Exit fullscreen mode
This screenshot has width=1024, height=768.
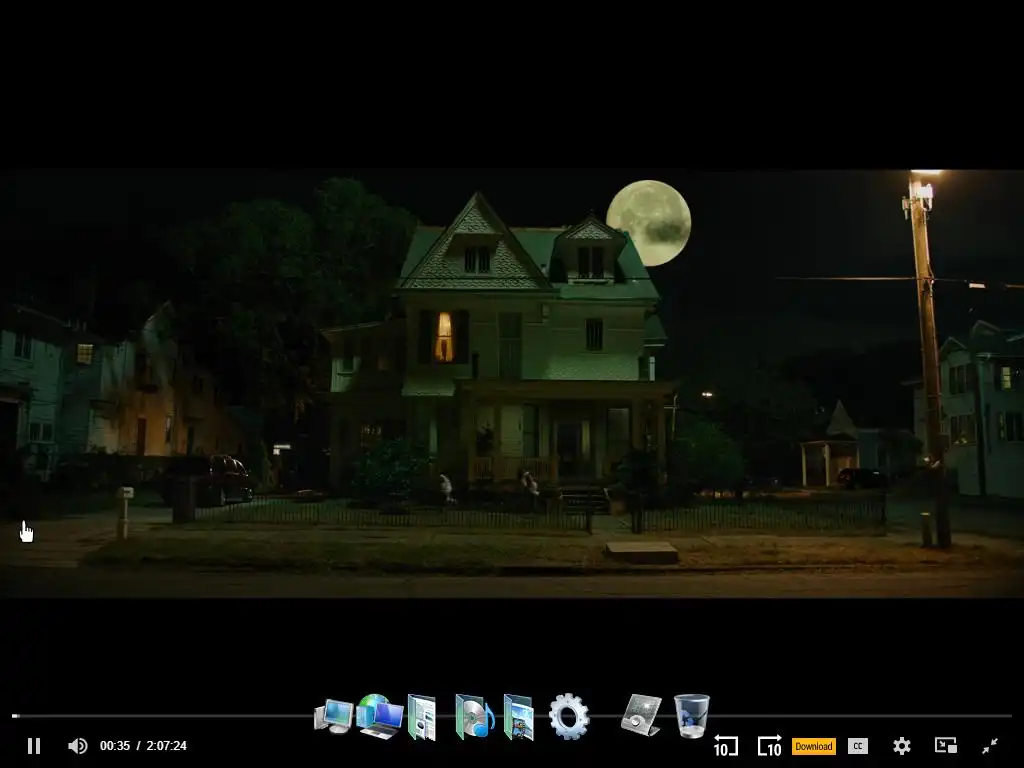[x=990, y=746]
